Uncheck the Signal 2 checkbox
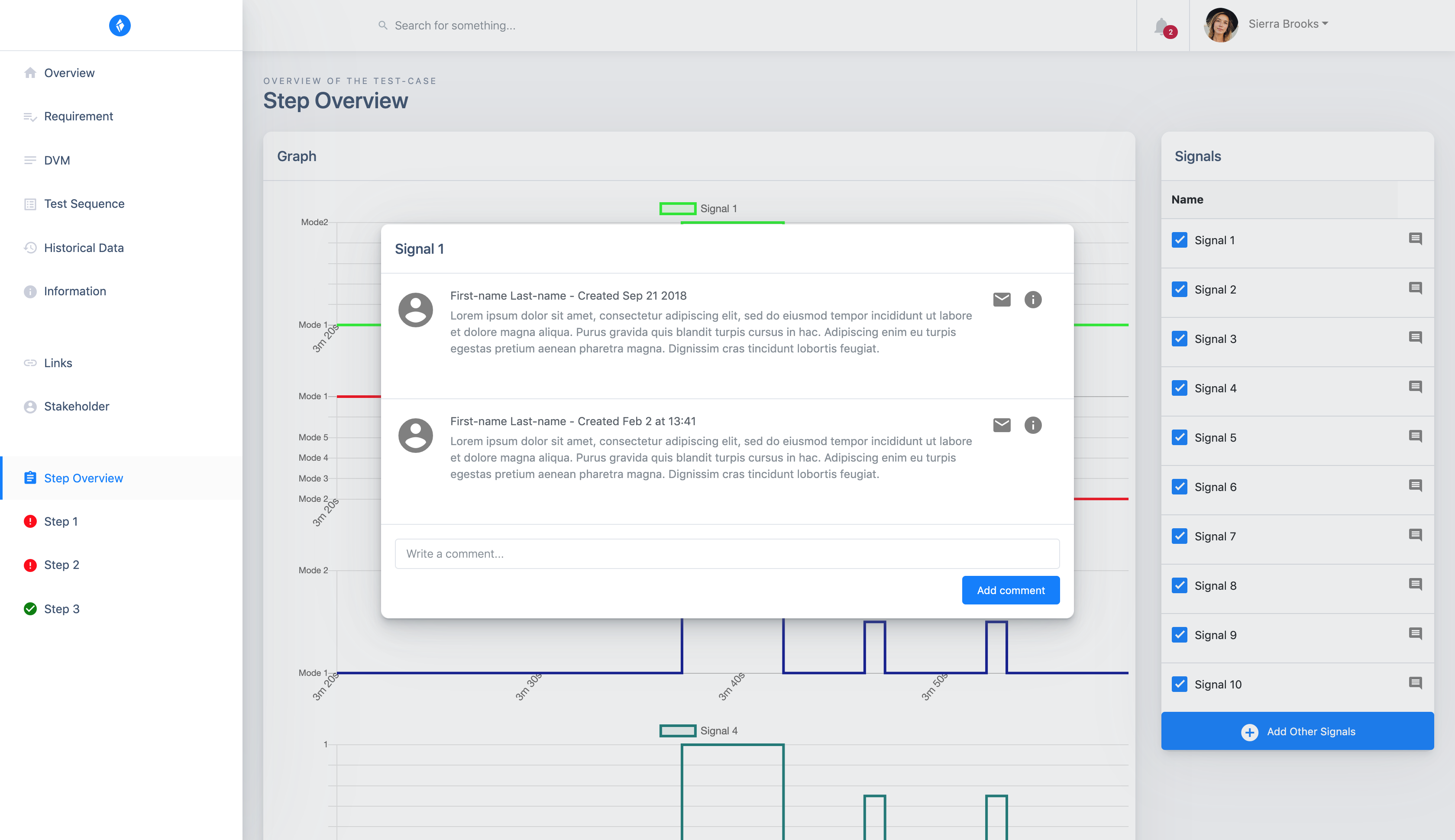1455x840 pixels. click(1180, 290)
